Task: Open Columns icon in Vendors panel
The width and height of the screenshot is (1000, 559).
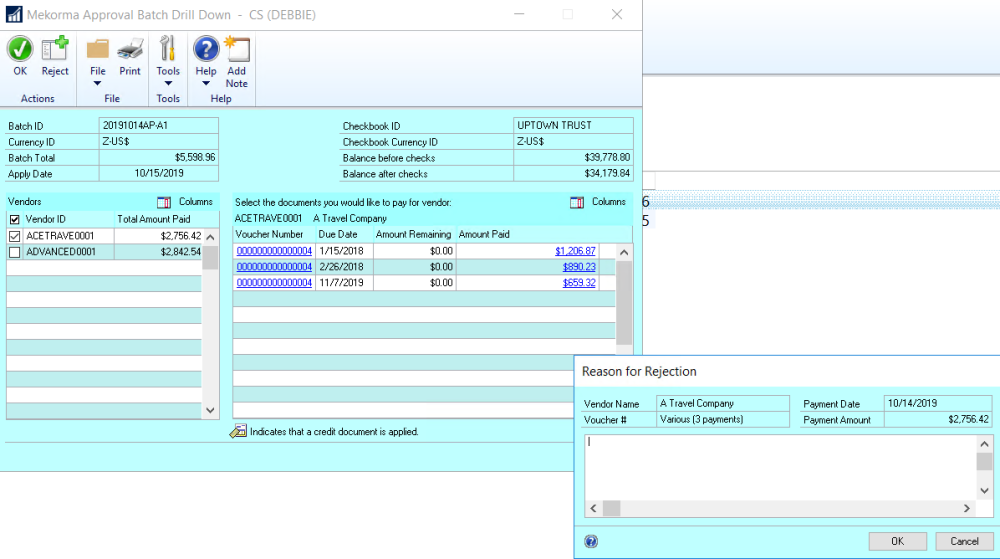Action: pos(165,202)
